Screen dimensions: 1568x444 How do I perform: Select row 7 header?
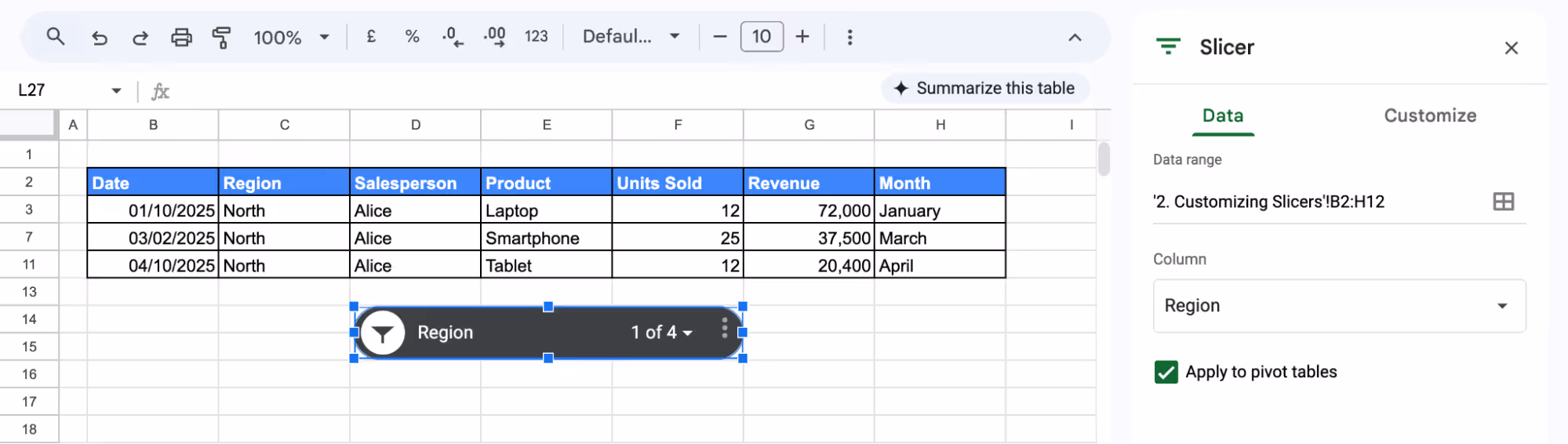29,237
